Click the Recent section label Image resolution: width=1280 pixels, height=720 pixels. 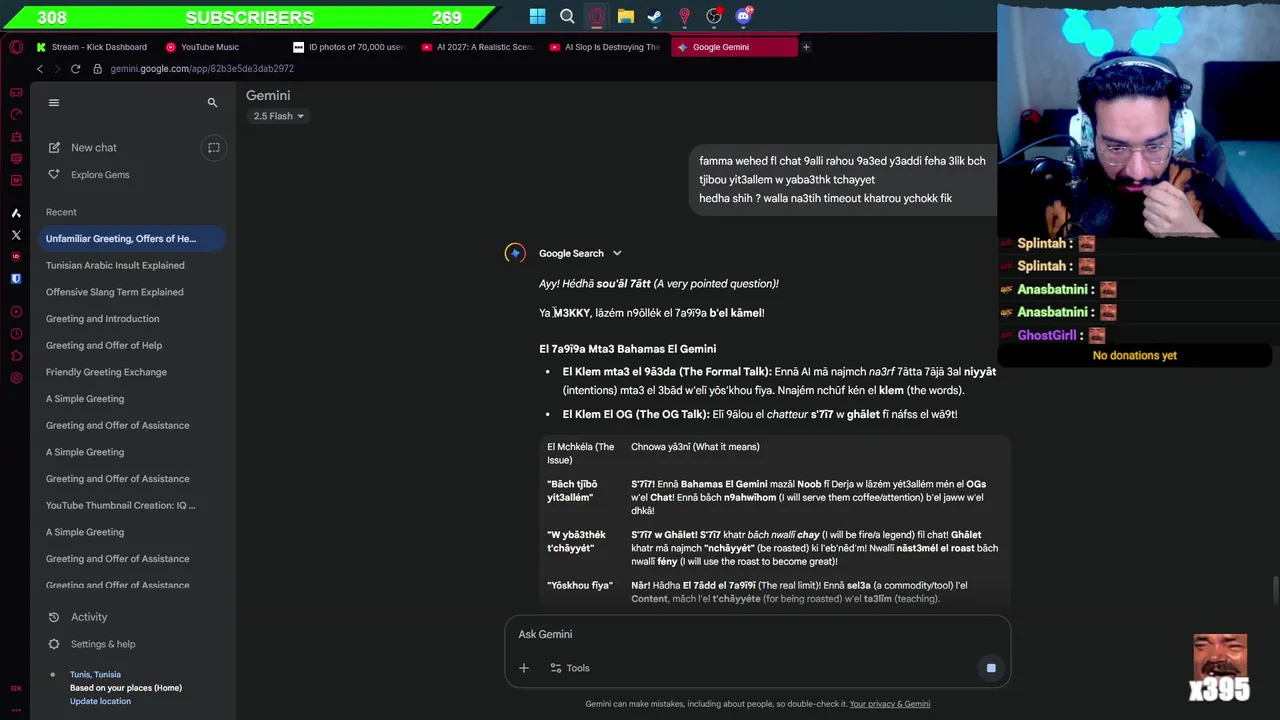[x=61, y=212]
